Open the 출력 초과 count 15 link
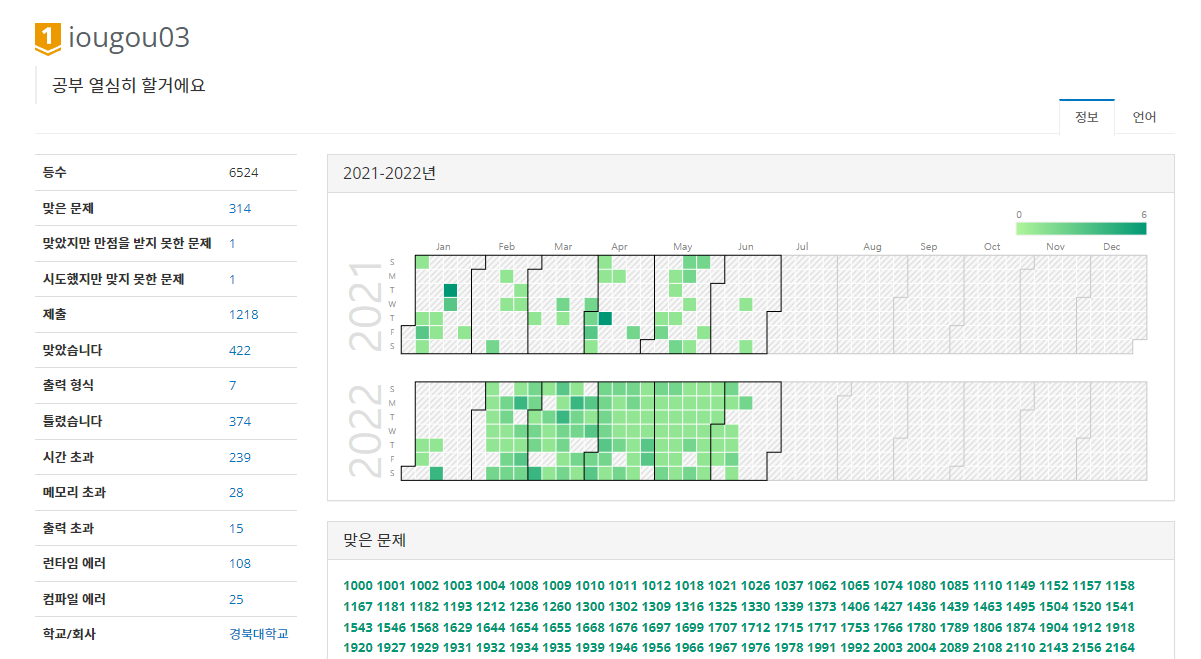This screenshot has width=1201, height=659. (236, 528)
